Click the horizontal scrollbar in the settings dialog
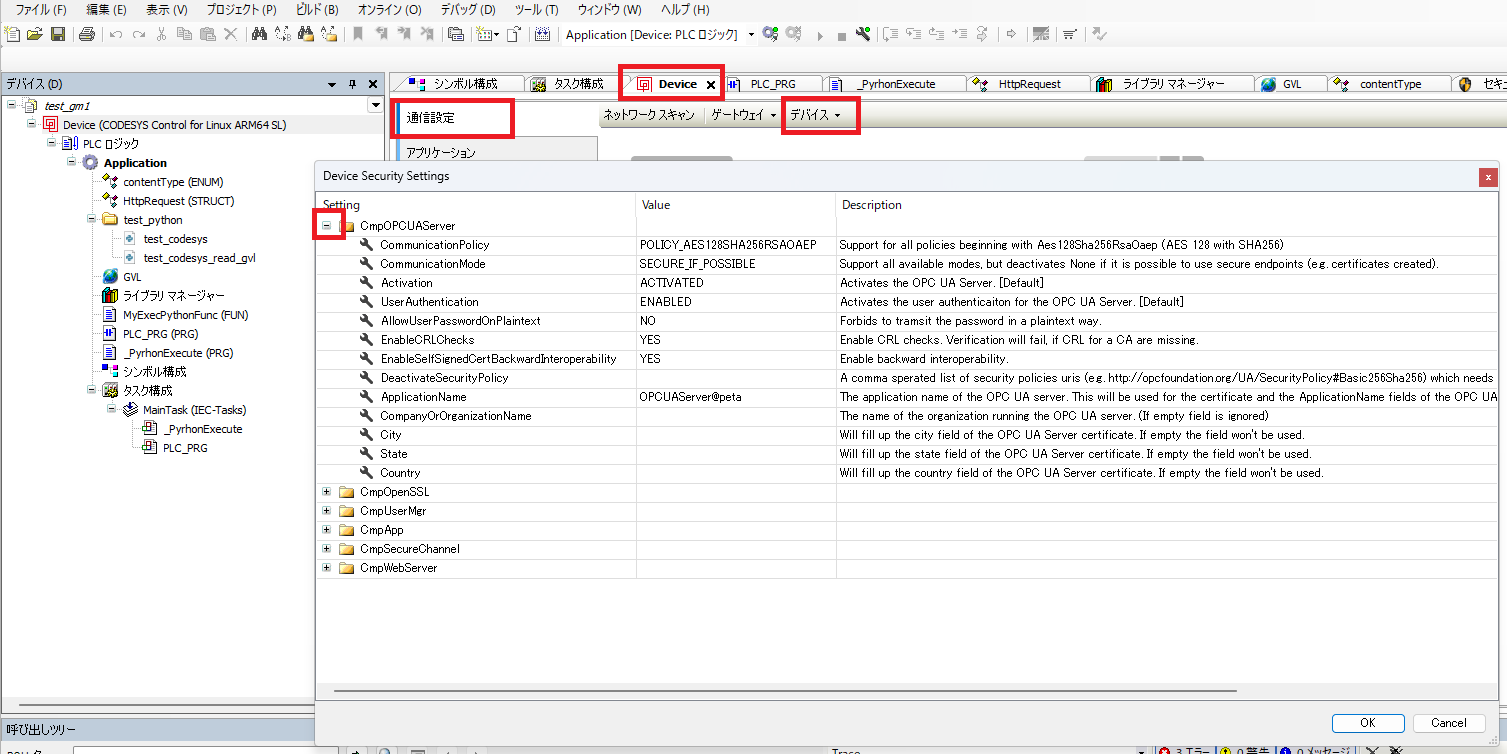This screenshot has height=754, width=1507. [785, 690]
